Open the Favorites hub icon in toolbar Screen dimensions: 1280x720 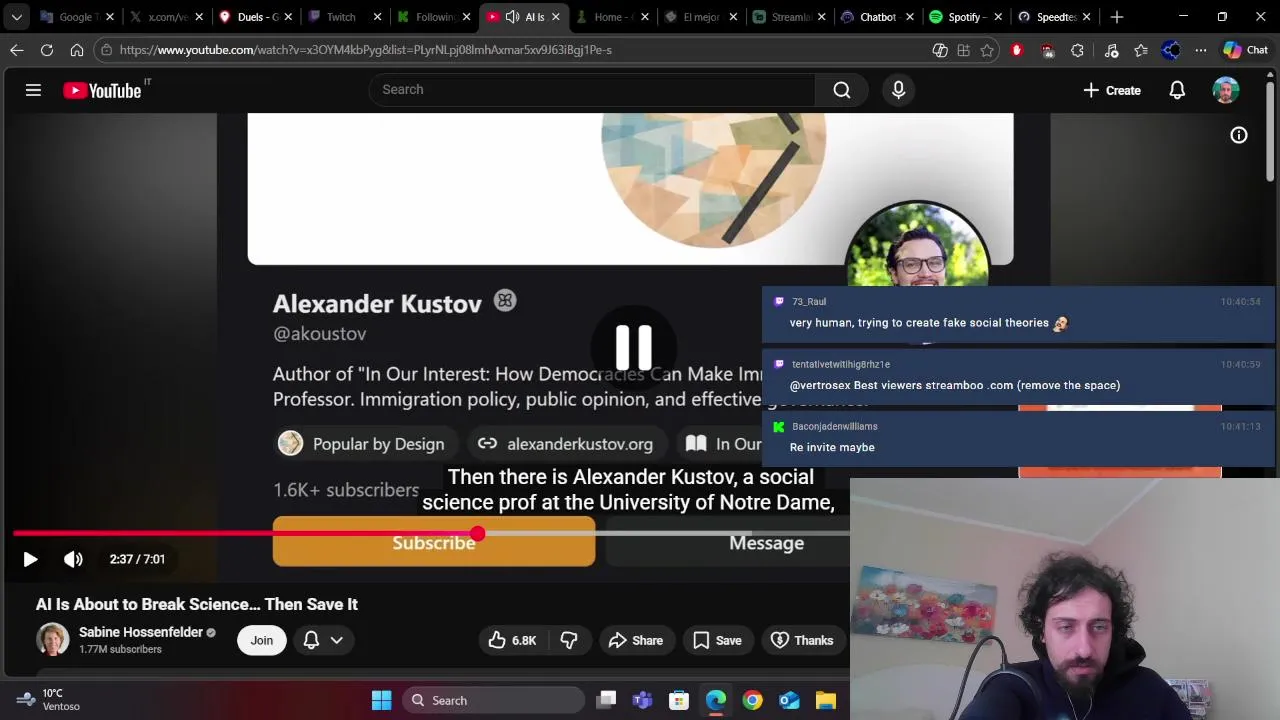point(1141,50)
